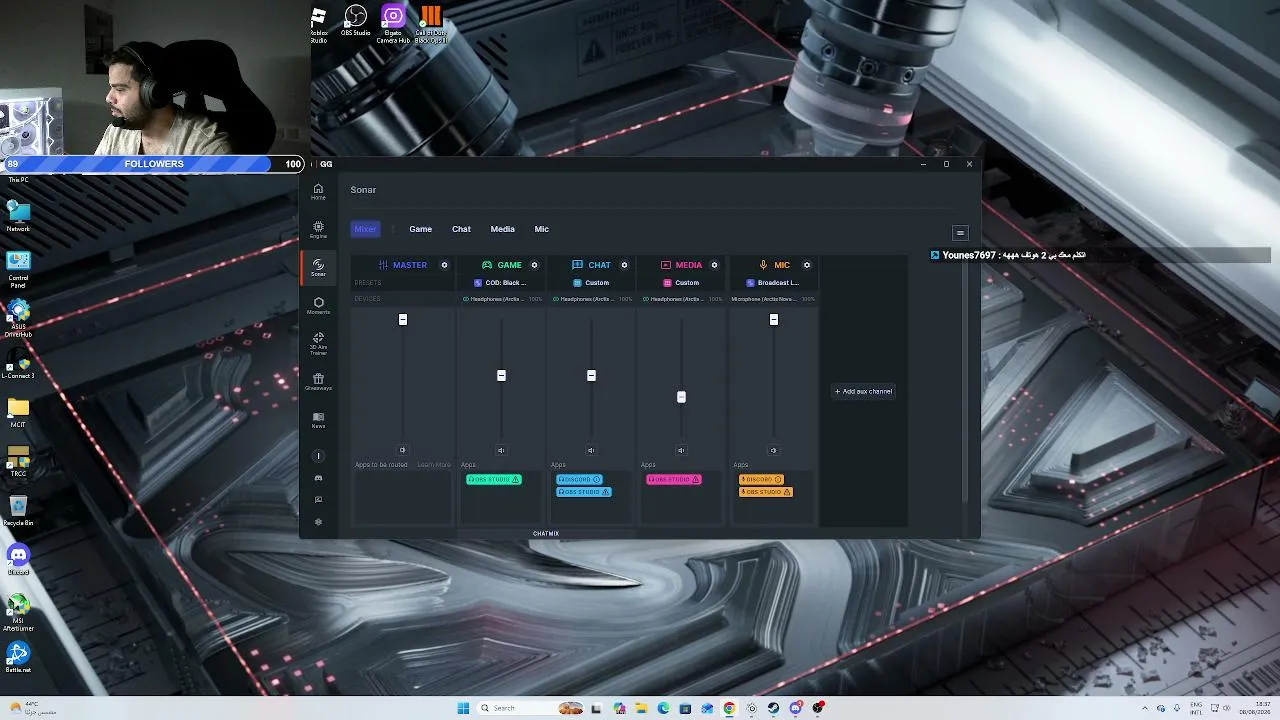Show hidden system tray icons chevron
This screenshot has height=720, width=1280.
pos(1145,708)
